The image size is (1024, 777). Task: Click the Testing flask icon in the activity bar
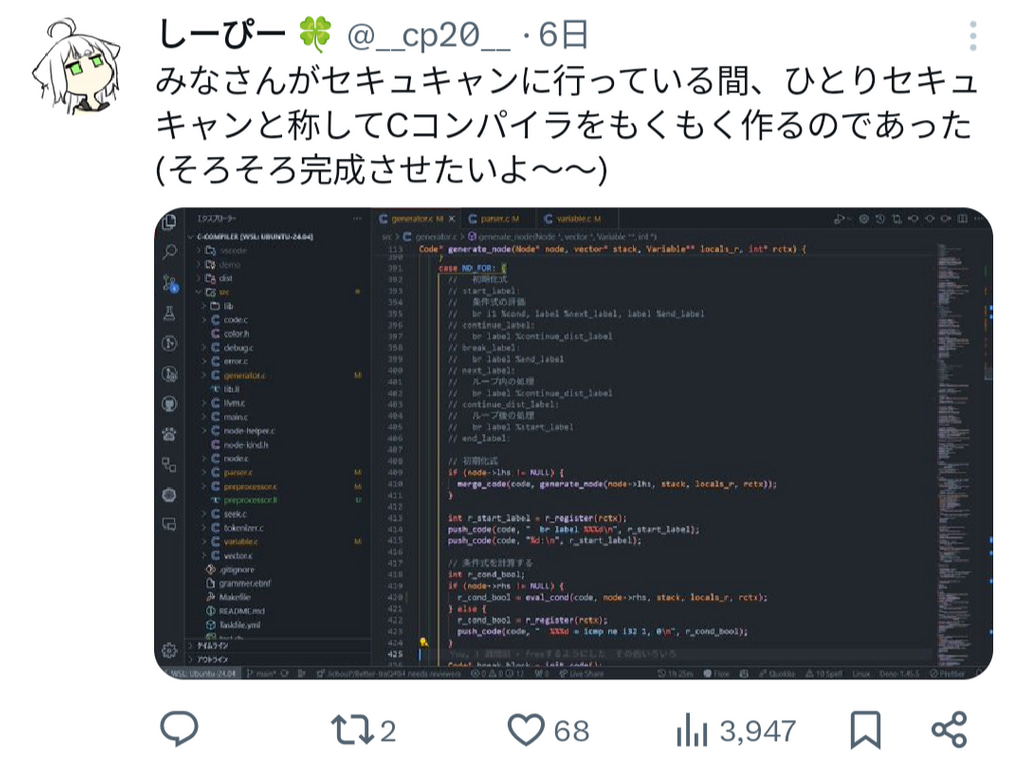[x=169, y=313]
